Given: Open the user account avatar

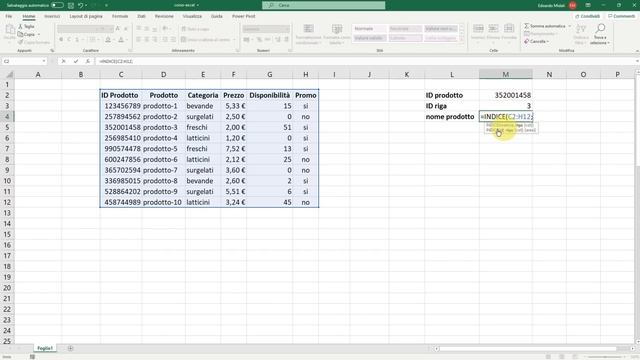Looking at the screenshot, I should (x=573, y=5).
